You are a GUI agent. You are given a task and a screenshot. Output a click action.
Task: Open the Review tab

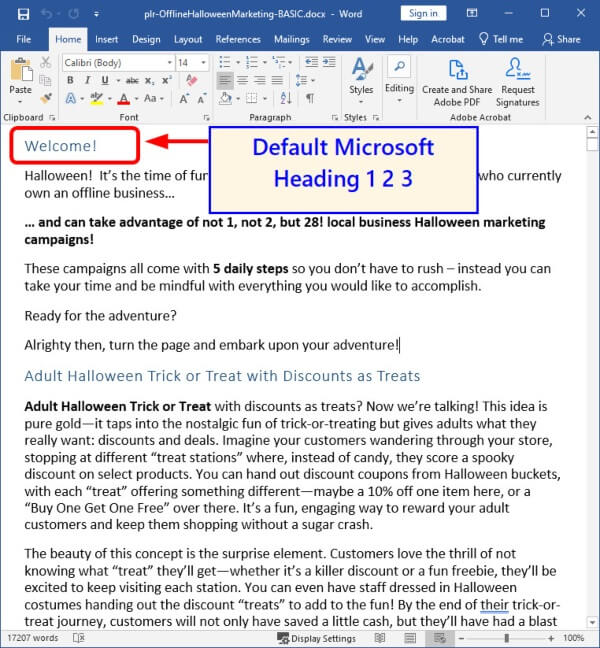click(x=337, y=39)
